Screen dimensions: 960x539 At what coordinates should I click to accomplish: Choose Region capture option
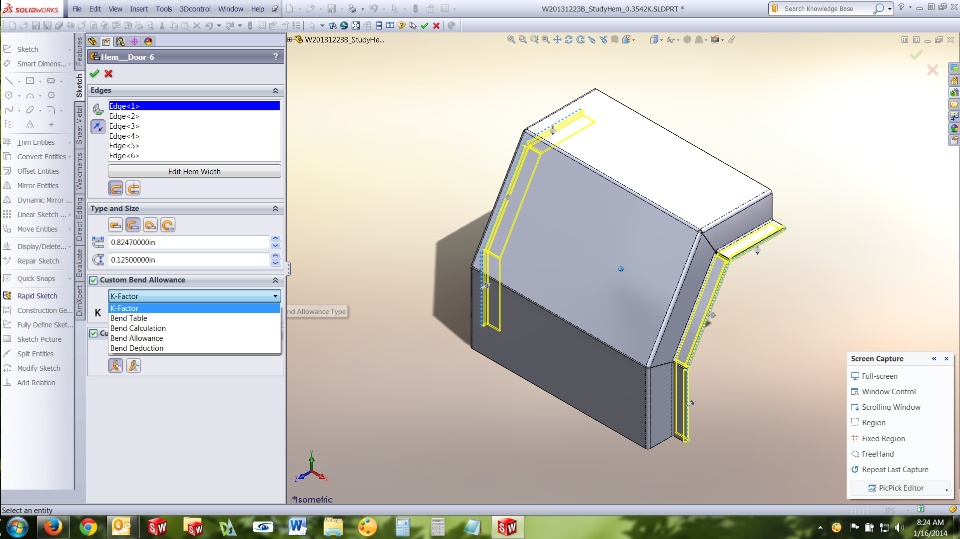pos(868,423)
